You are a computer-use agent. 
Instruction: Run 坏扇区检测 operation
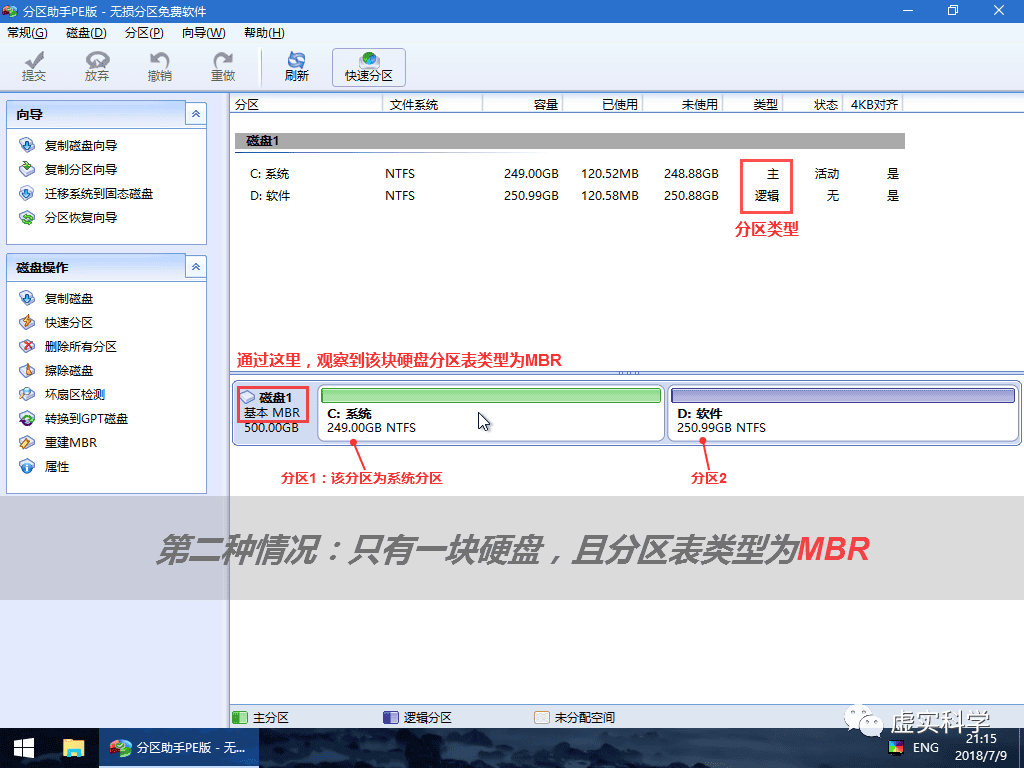point(62,394)
